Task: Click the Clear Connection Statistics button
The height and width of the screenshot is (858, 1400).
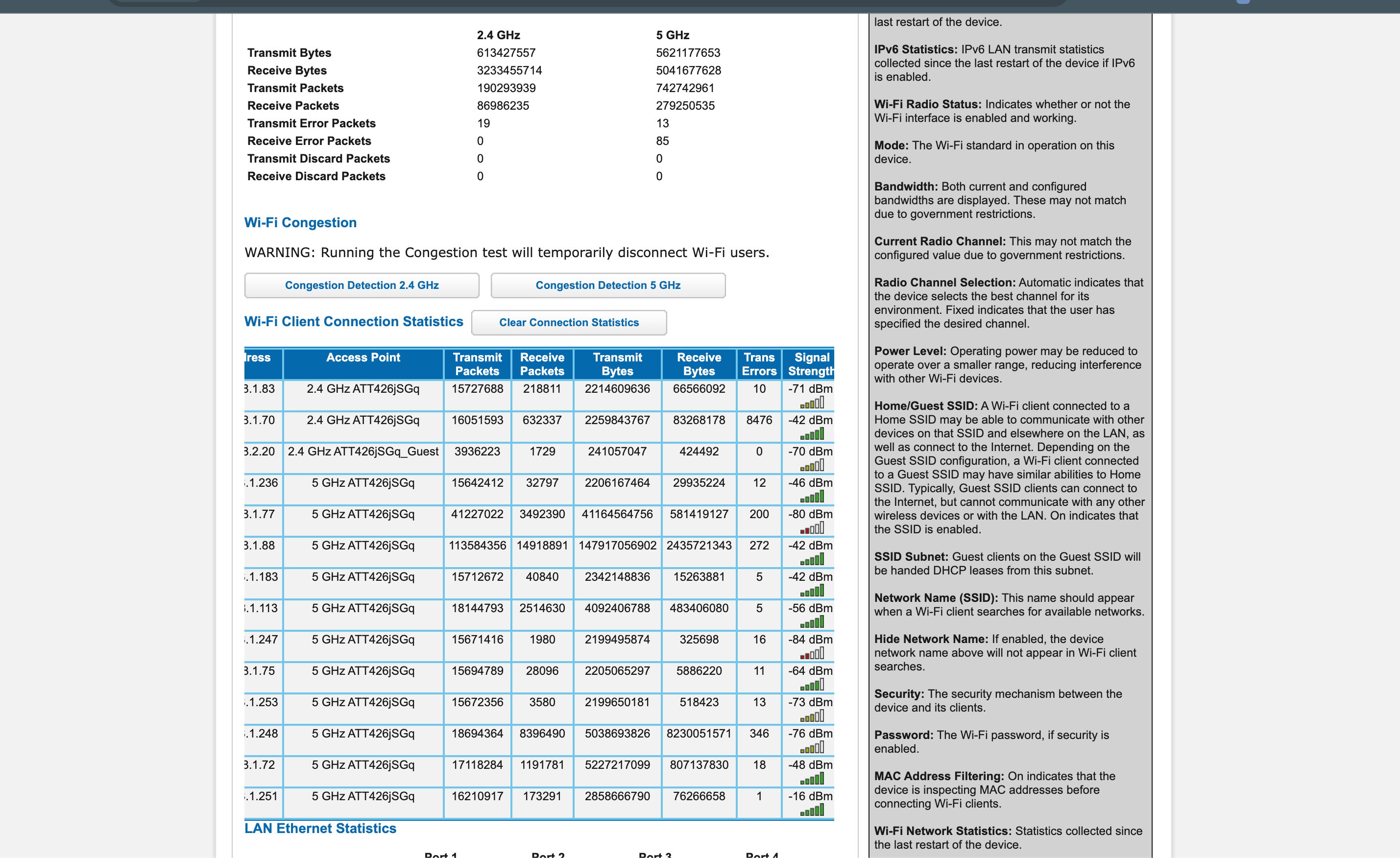Action: 569,322
